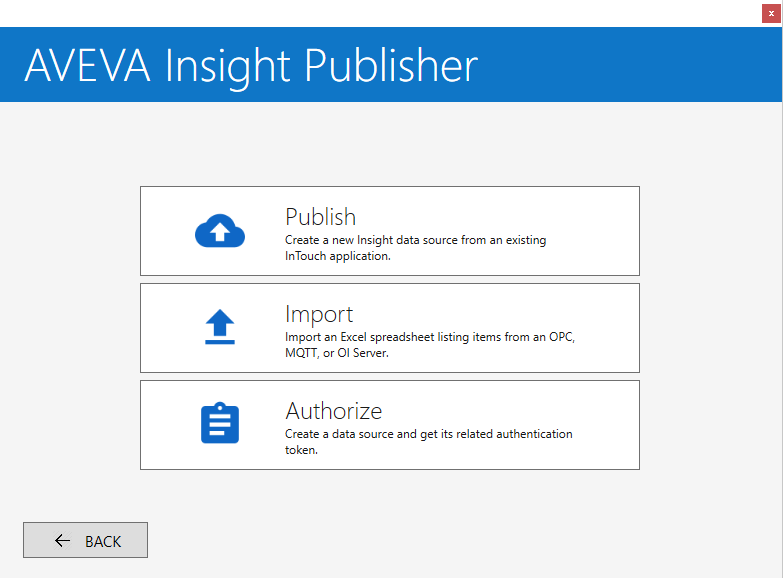Image resolution: width=783 pixels, height=578 pixels.
Task: Click the Authorize clipboard icon
Action: tap(220, 423)
